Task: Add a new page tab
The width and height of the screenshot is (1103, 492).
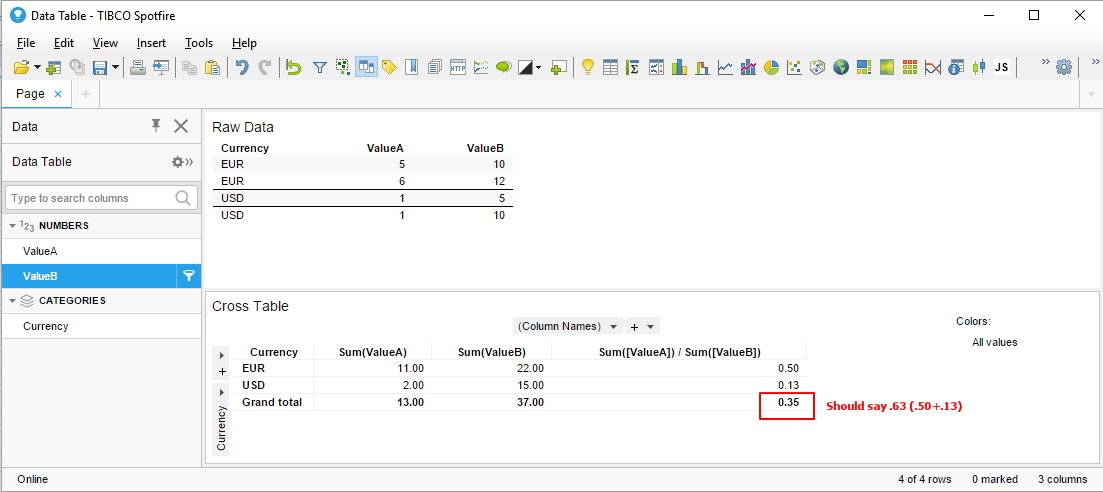Action: click(86, 94)
